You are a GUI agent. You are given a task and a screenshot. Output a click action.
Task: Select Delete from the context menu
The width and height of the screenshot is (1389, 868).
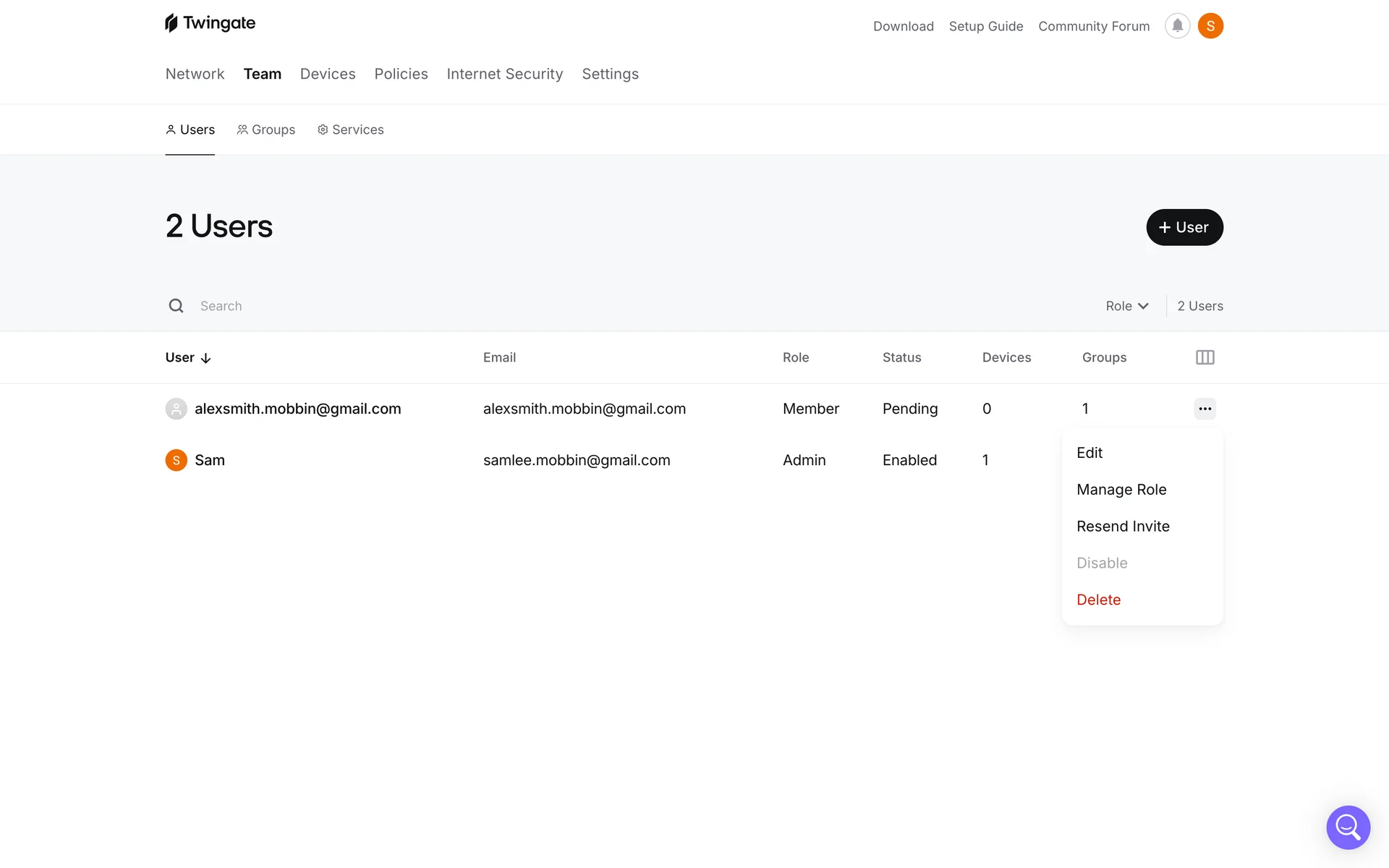[x=1098, y=600]
